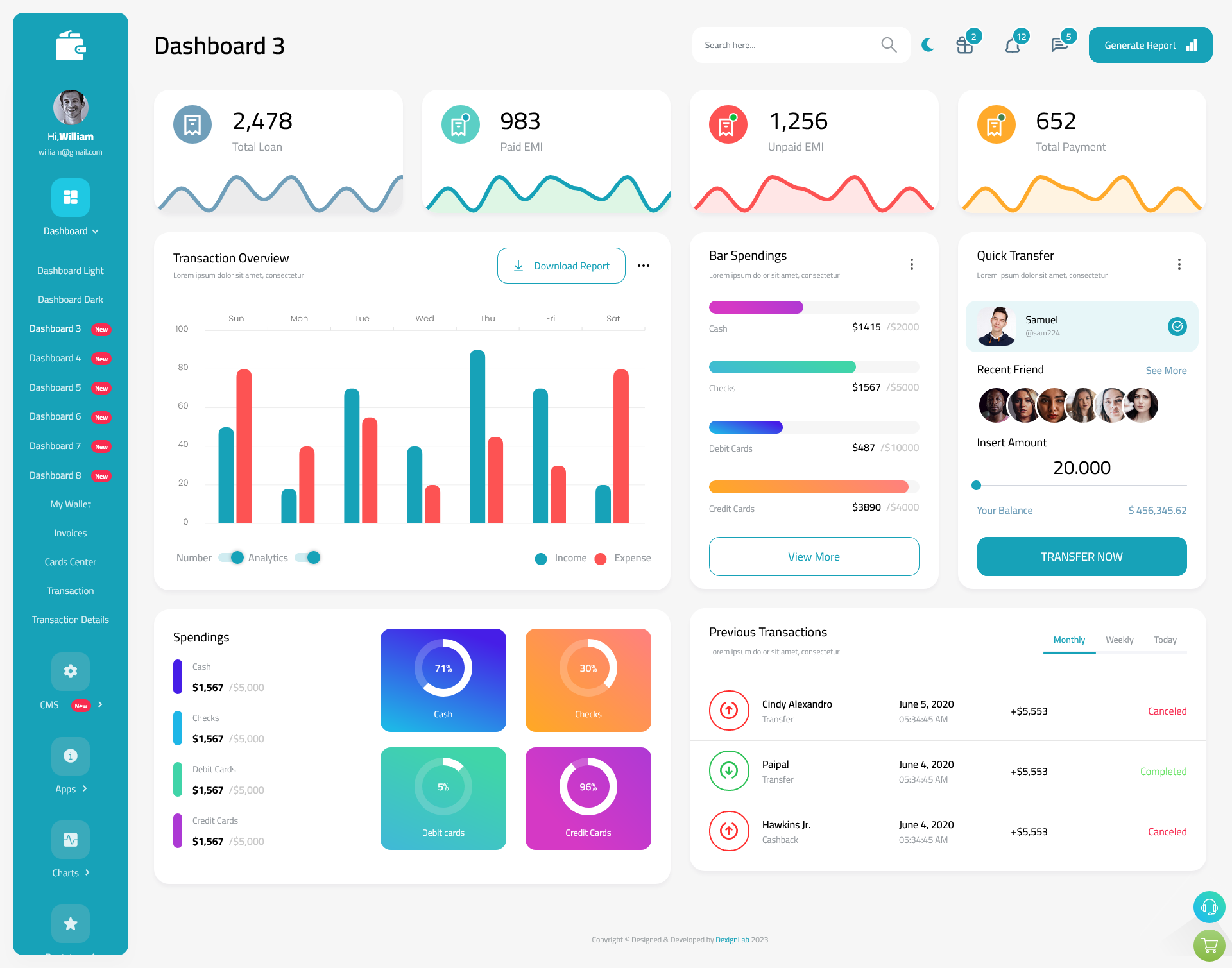Click the dark mode moon toggle icon
1232x968 pixels.
pyautogui.click(x=928, y=44)
